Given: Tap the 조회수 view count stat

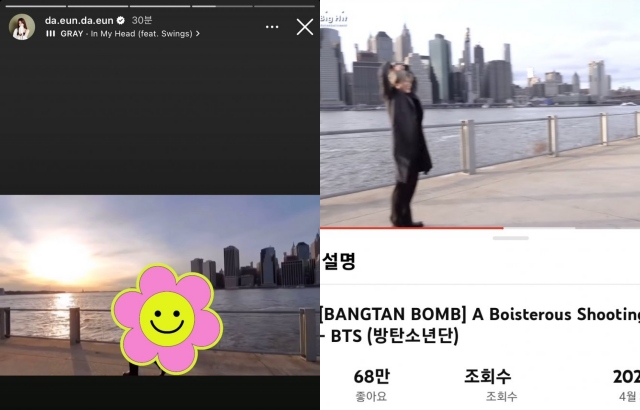Looking at the screenshot, I should (x=487, y=377).
